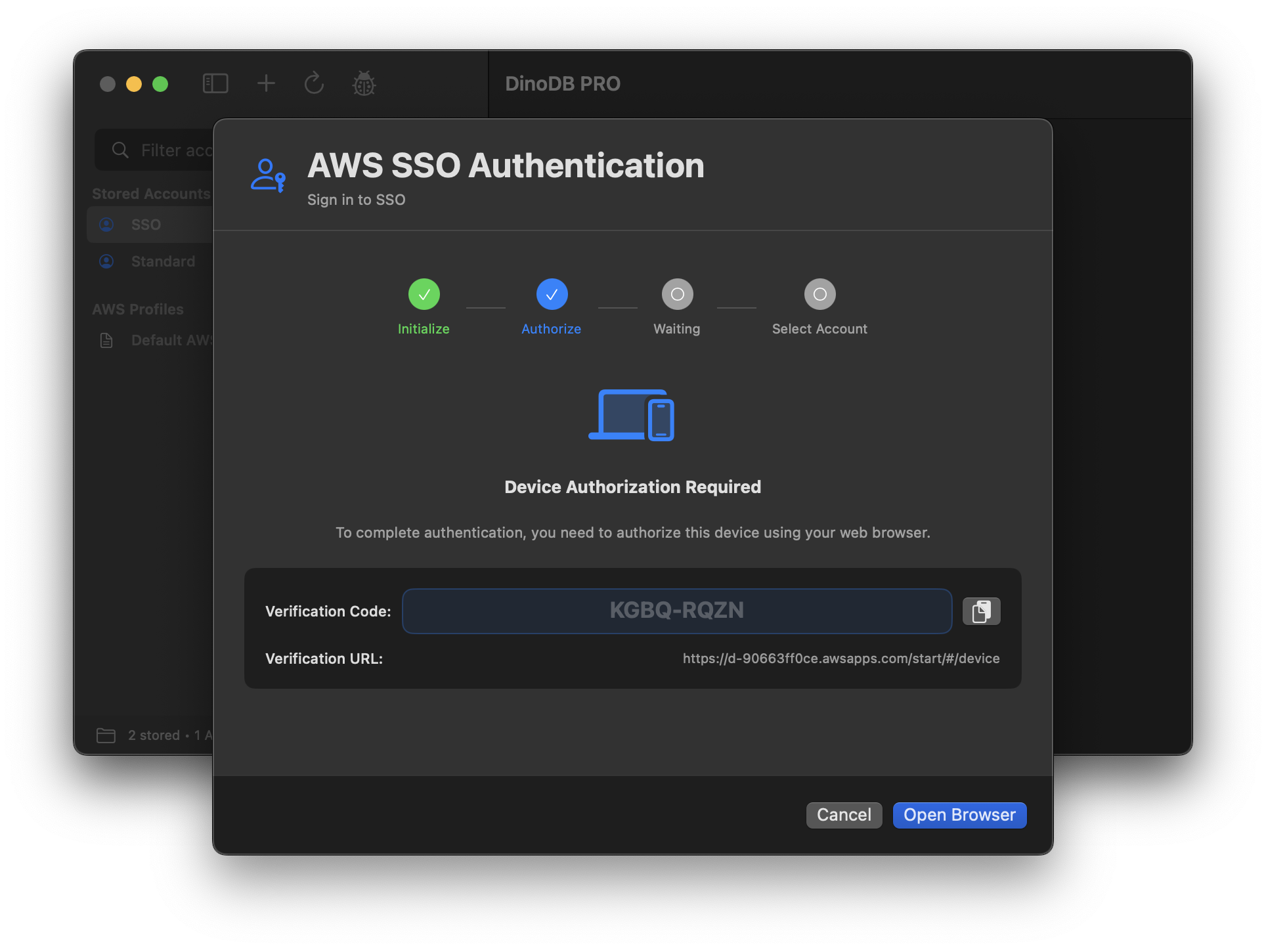
Task: Click the 2 stored status text
Action: point(154,735)
